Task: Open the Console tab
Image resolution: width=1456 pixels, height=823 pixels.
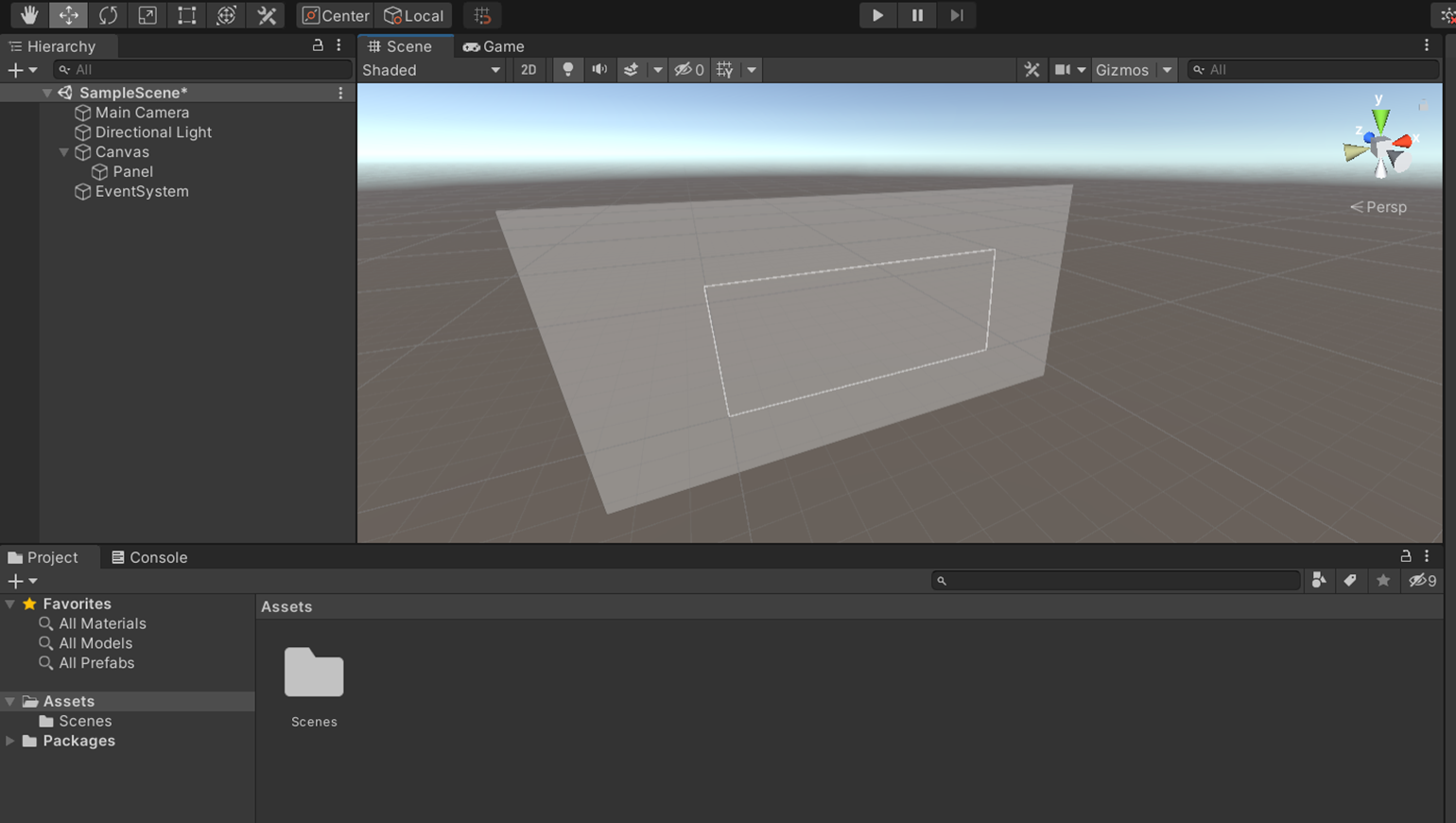Action: point(149,555)
